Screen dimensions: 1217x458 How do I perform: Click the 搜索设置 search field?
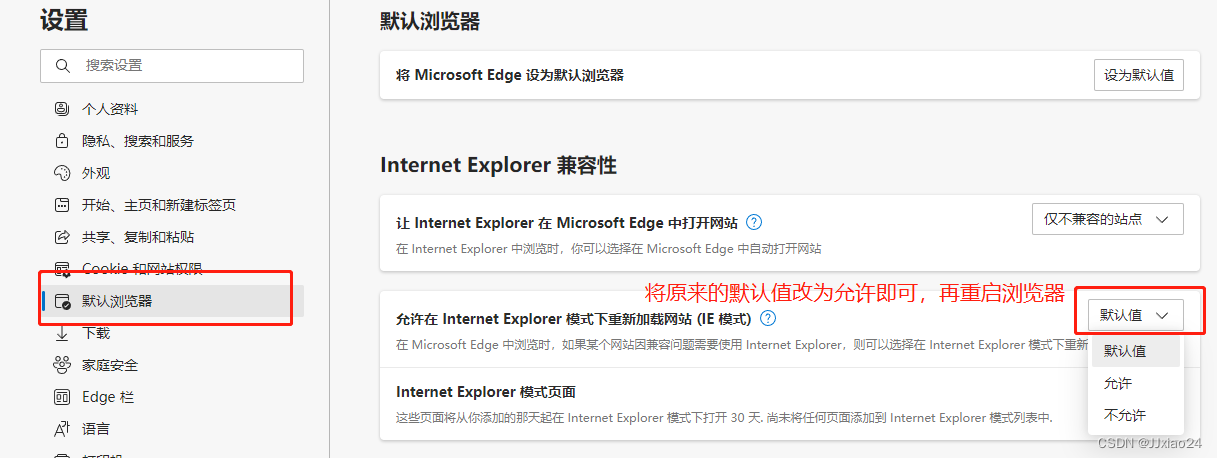point(172,66)
